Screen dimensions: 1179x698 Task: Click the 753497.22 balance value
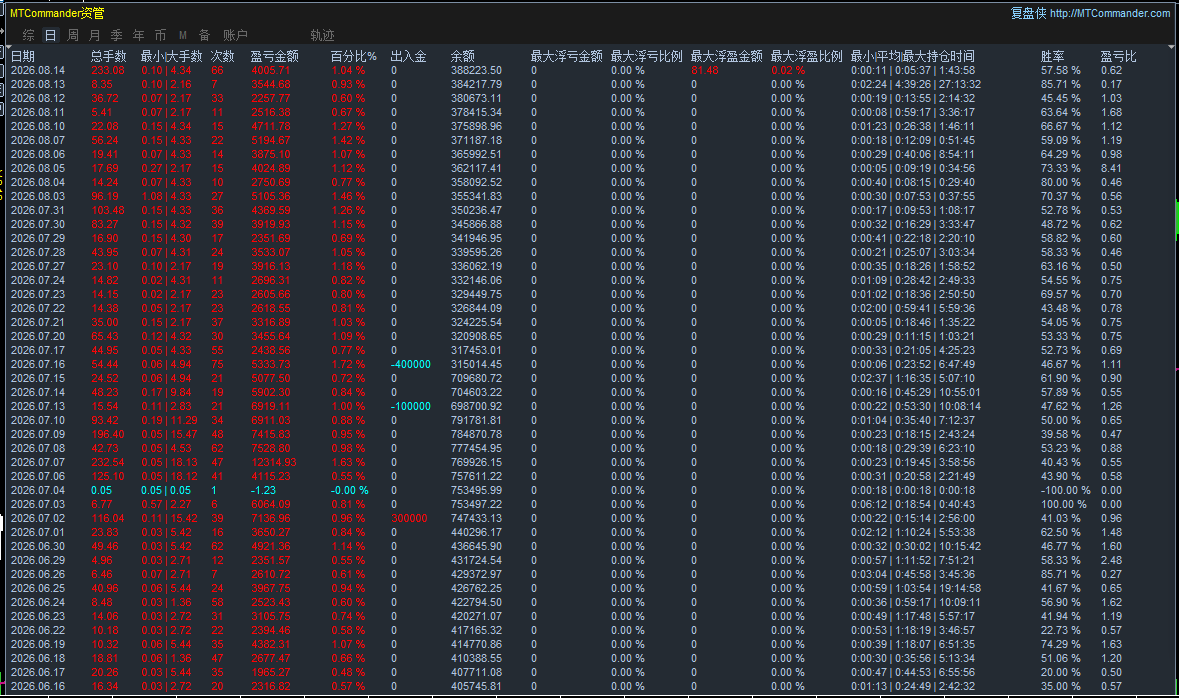[476, 505]
